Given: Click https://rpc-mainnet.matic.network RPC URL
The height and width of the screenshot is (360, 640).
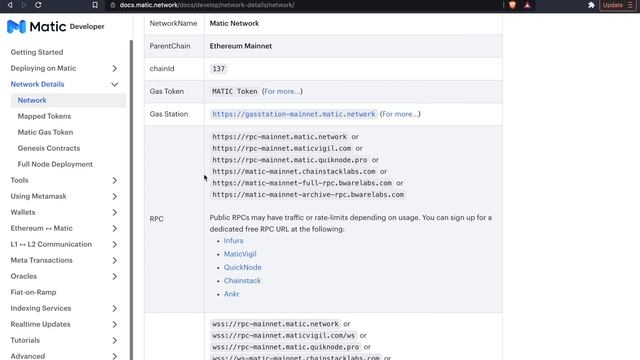Looking at the screenshot, I should 280,137.
